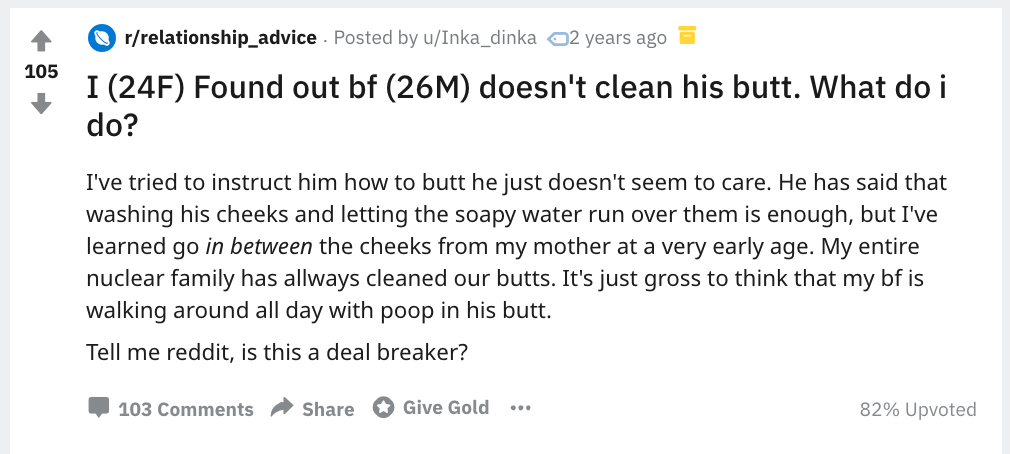Upvote the post with the up arrow
Viewport: 1010px width, 454px height.
pyautogui.click(x=41, y=41)
